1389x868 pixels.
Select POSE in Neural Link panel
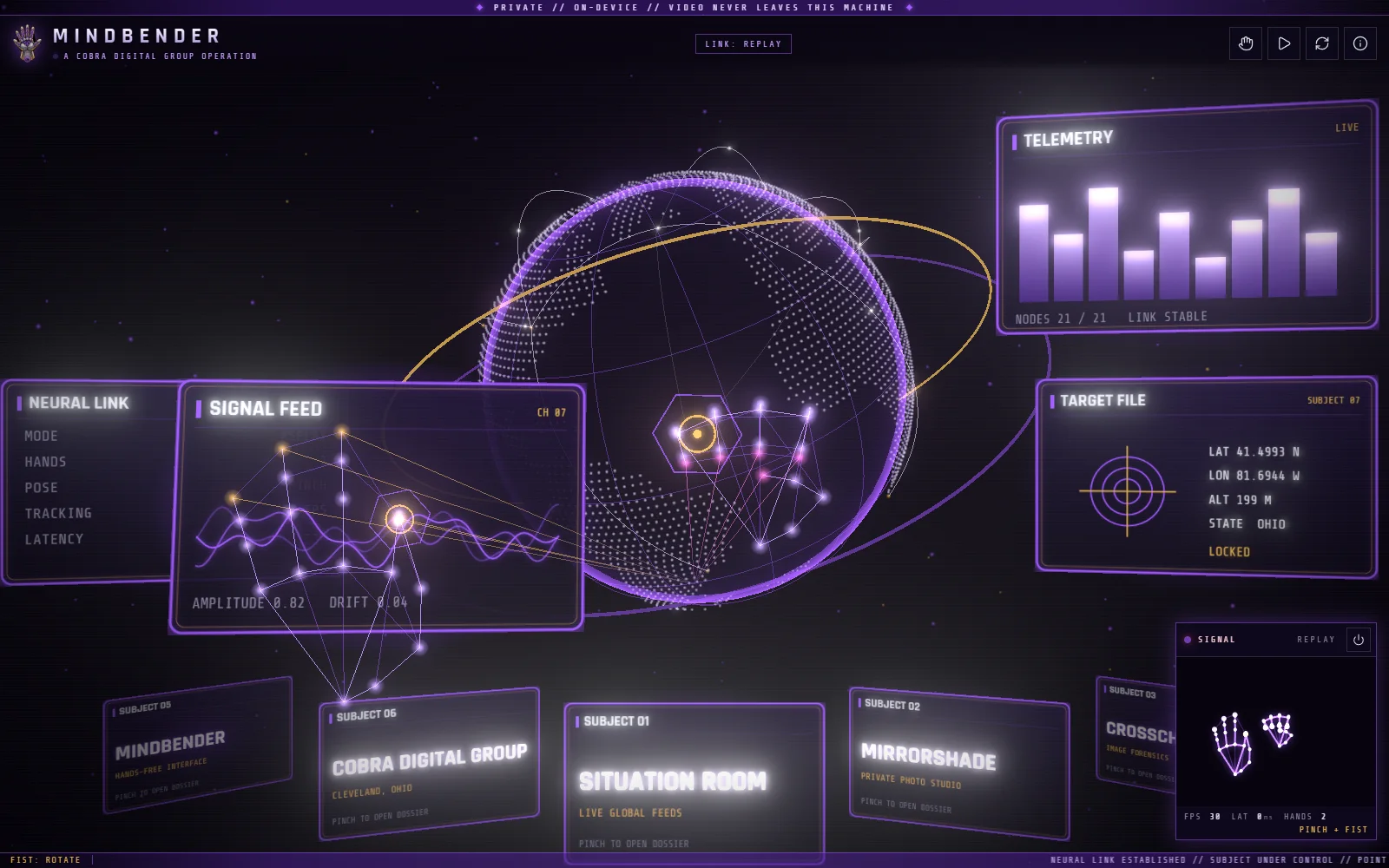41,488
